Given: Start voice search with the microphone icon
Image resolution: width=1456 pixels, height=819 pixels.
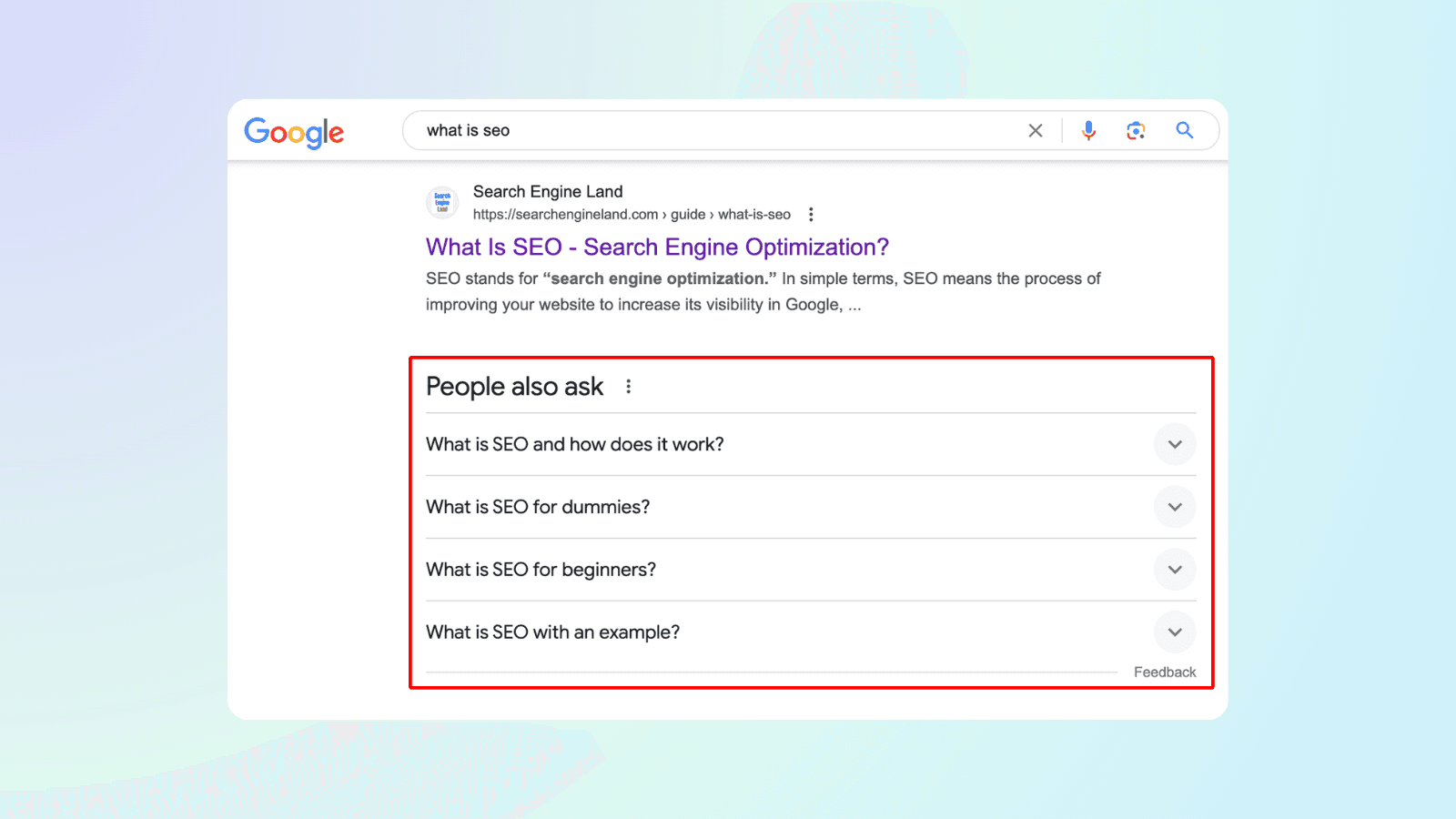Looking at the screenshot, I should click(x=1088, y=131).
